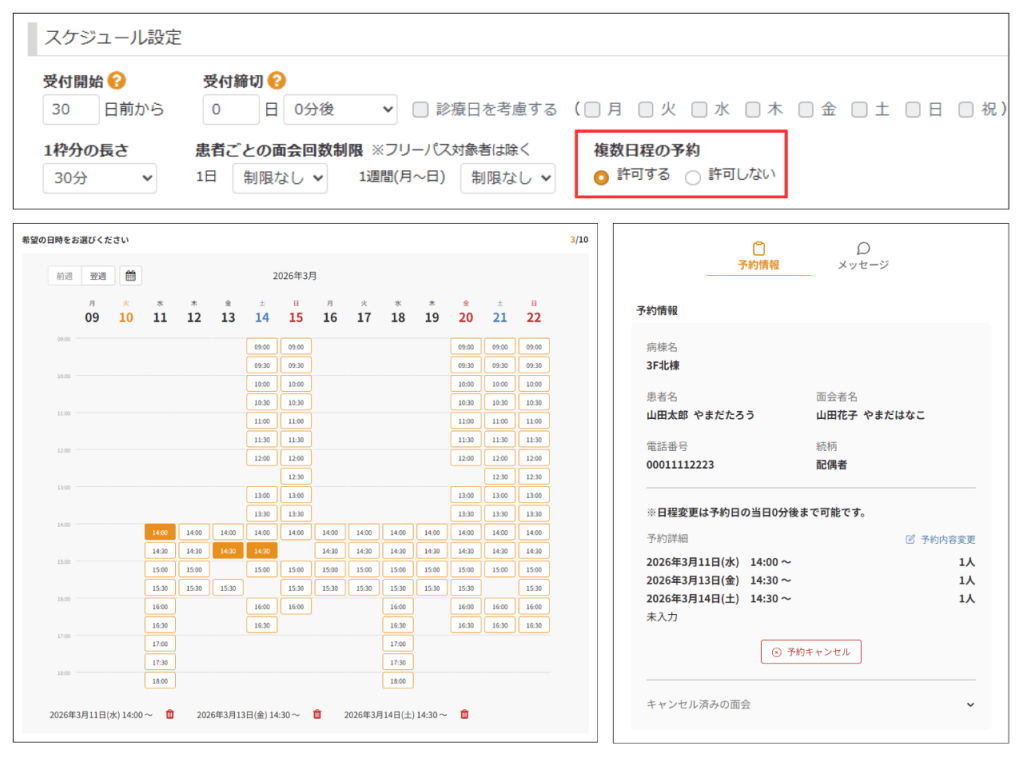Check the 祝 holiday checkbox
The width and height of the screenshot is (1023, 758).
[966, 110]
